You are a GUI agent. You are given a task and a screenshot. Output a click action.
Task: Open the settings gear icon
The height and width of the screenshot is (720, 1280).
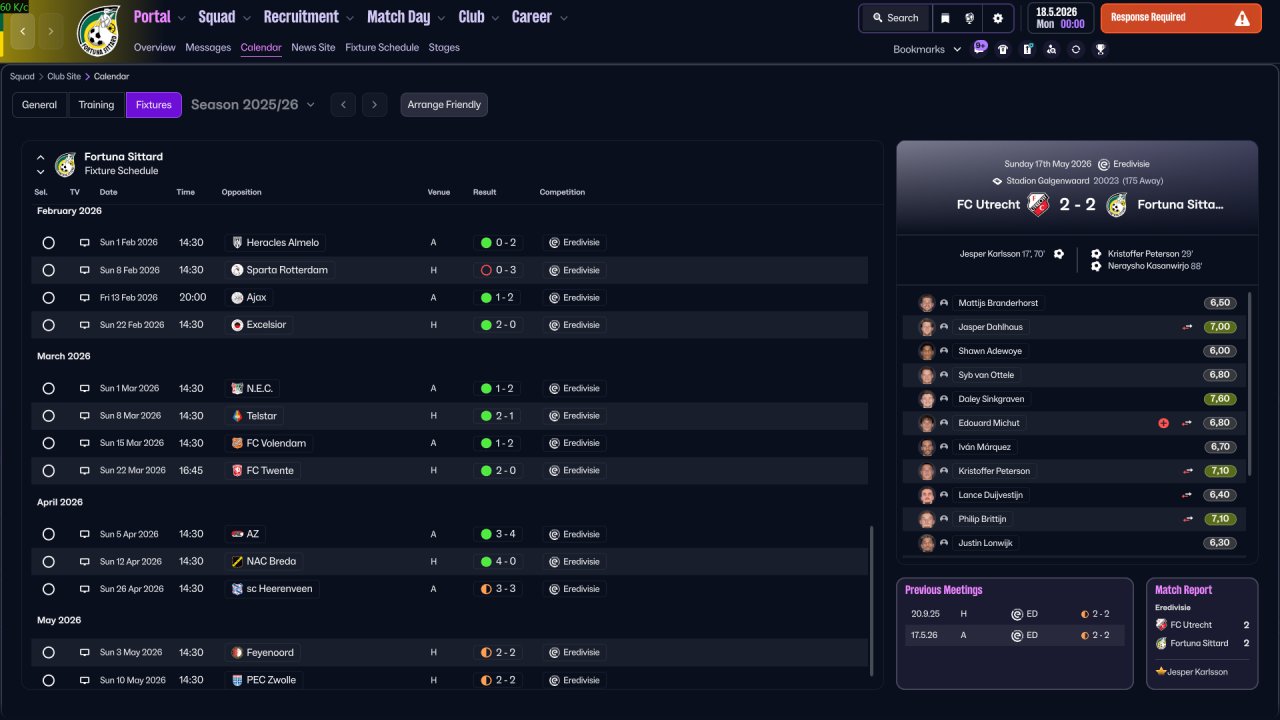pyautogui.click(x=998, y=18)
